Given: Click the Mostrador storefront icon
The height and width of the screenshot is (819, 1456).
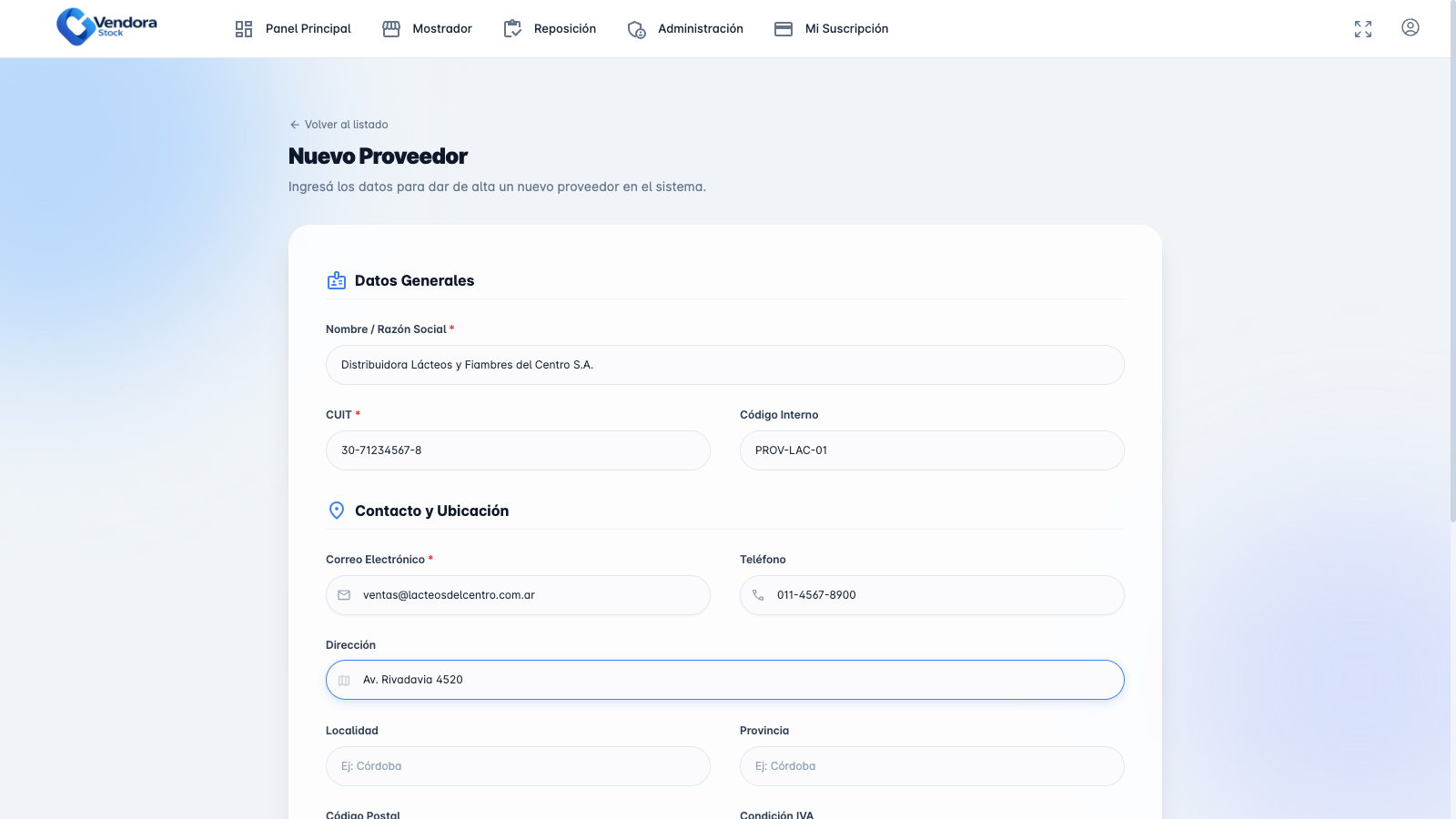Looking at the screenshot, I should pyautogui.click(x=391, y=29).
